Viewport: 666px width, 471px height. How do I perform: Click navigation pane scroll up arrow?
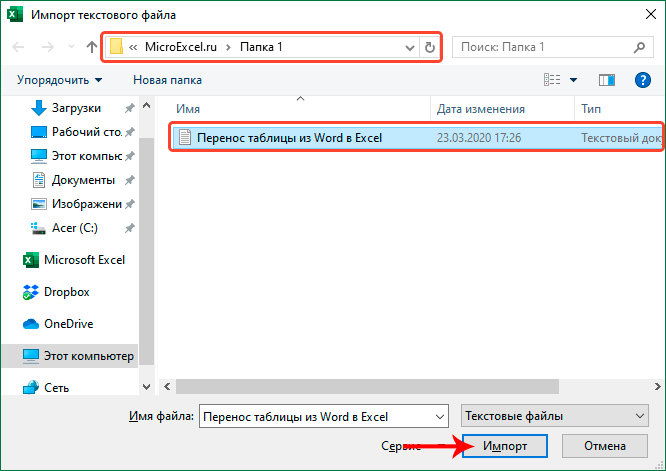[x=147, y=105]
